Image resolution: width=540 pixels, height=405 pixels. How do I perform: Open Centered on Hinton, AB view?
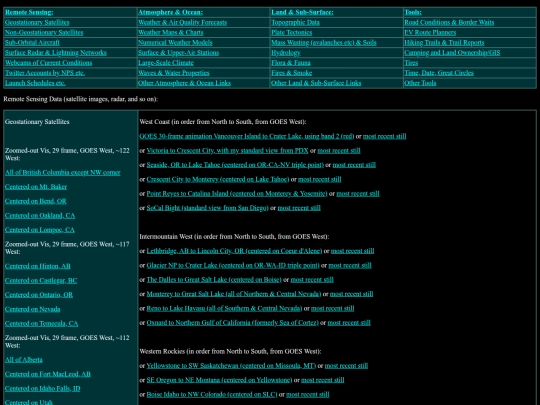coord(38,266)
